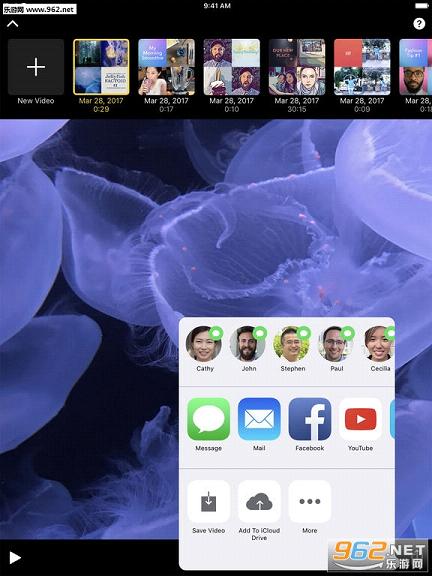Choose Add To iCloud Drive
This screenshot has height=576, width=432.
pyautogui.click(x=259, y=501)
